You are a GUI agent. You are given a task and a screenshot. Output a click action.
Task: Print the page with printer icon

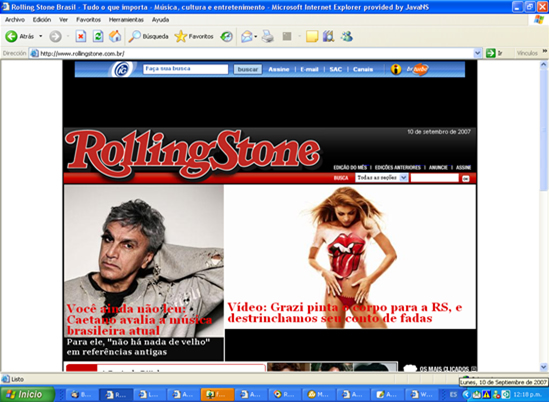coord(268,36)
